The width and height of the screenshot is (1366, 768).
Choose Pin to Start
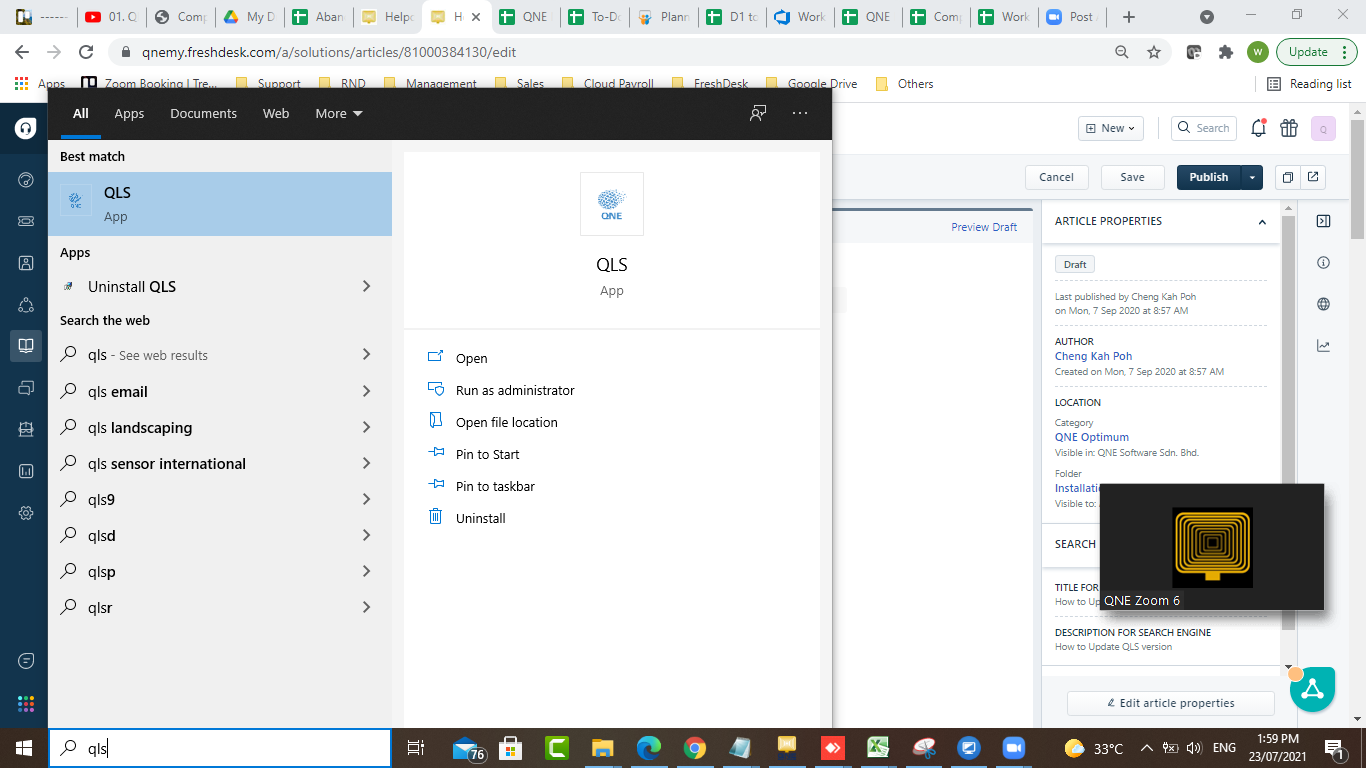coord(488,454)
